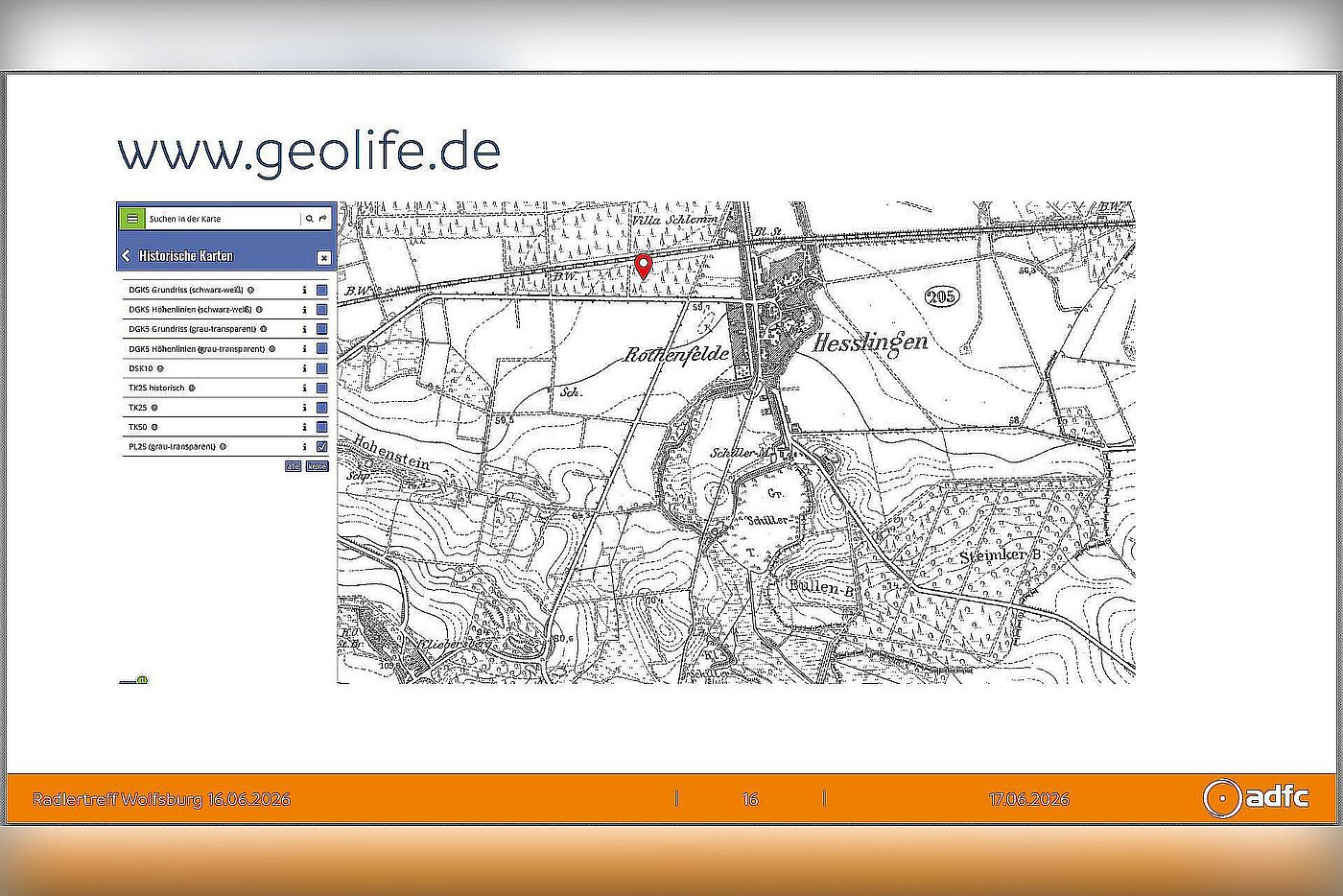Click the 'alle' select-all button
This screenshot has height=896, width=1343.
293,466
